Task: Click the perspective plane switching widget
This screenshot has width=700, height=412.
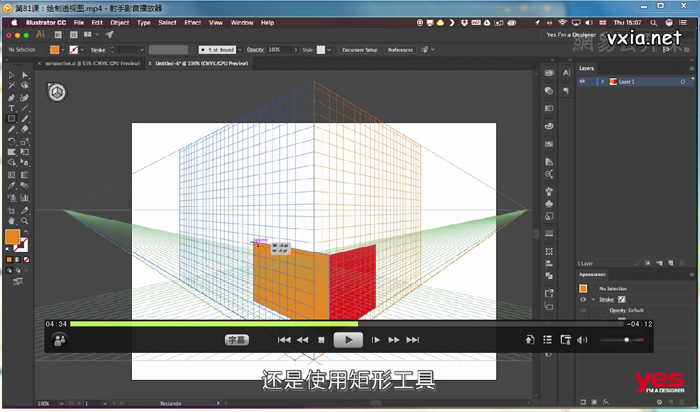Action: point(57,92)
